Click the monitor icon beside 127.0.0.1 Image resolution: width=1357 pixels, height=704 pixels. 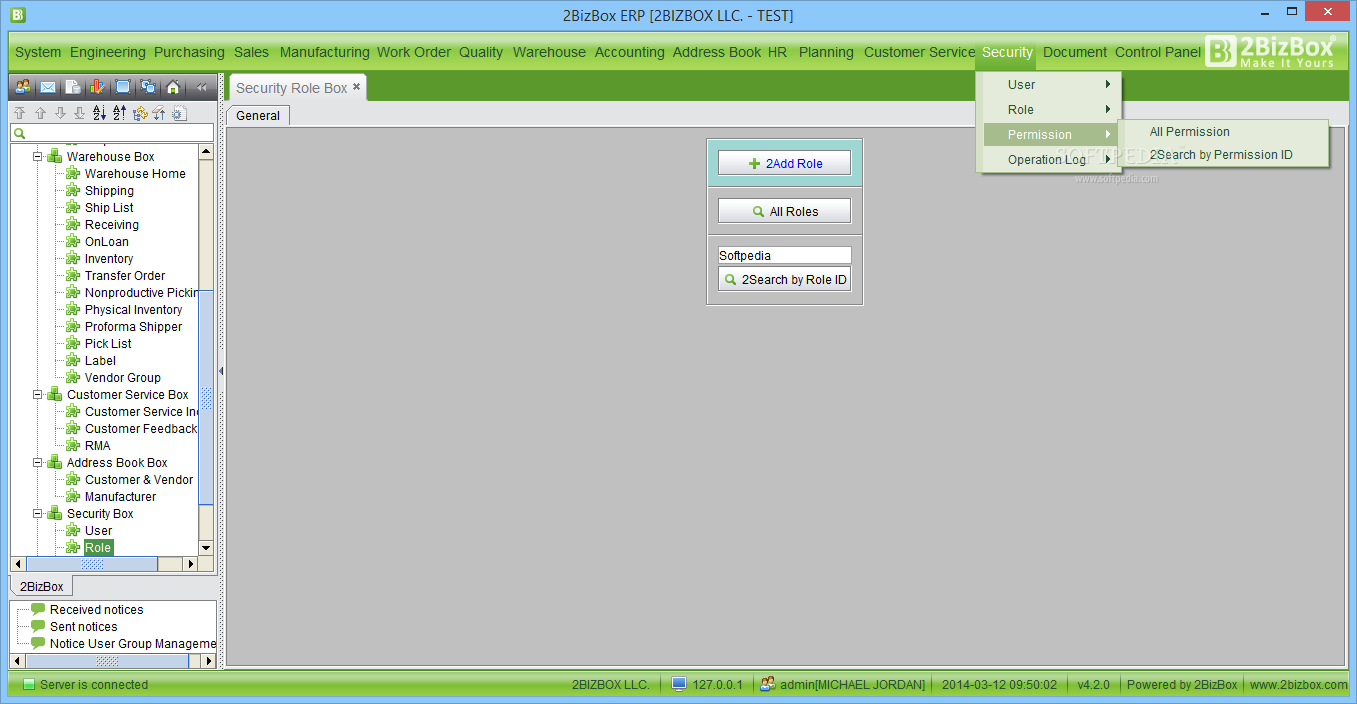point(679,685)
